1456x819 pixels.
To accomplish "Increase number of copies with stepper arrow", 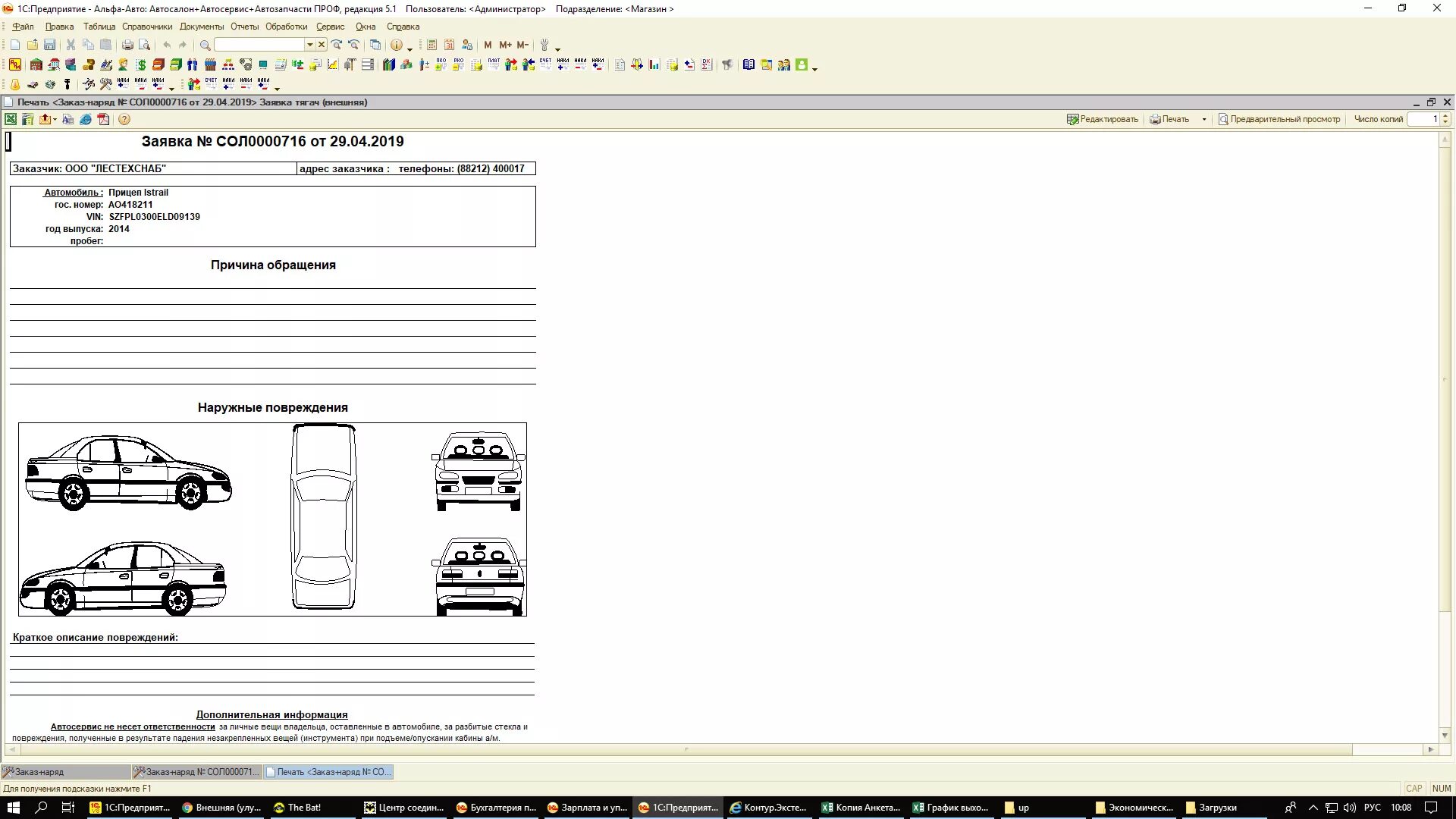I will [1445, 116].
